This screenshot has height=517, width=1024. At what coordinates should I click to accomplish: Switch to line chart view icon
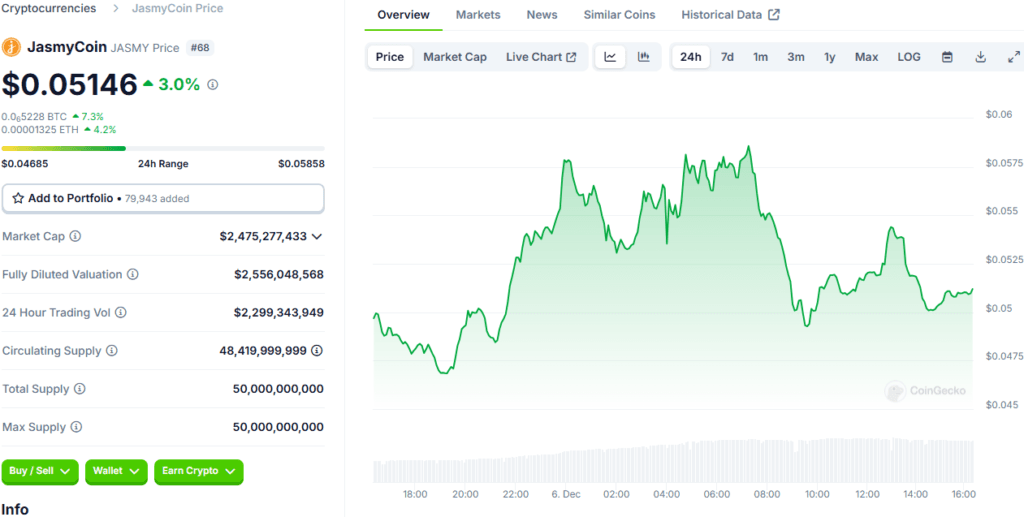[x=610, y=57]
